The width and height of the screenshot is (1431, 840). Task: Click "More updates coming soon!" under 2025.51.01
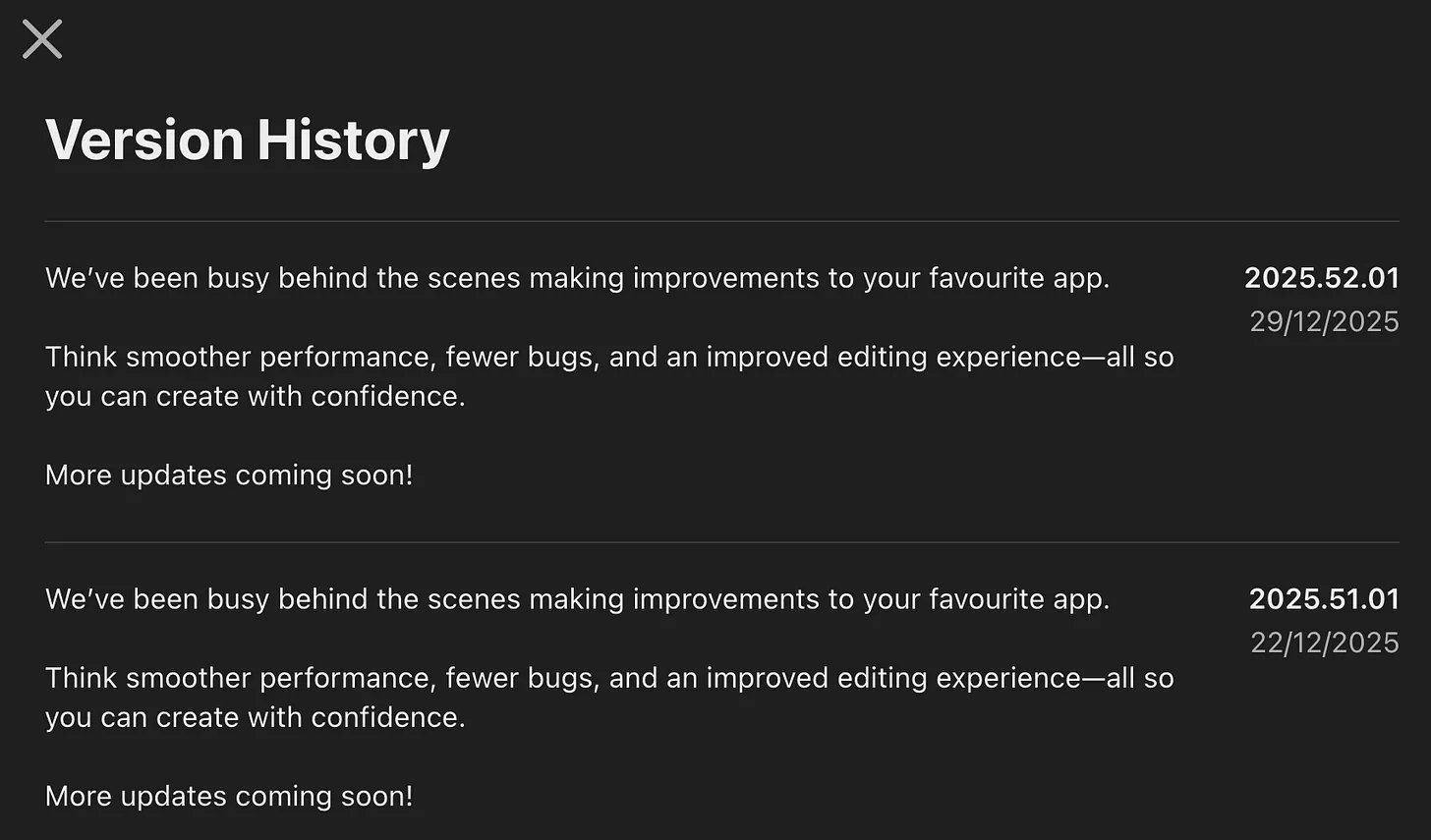point(229,796)
